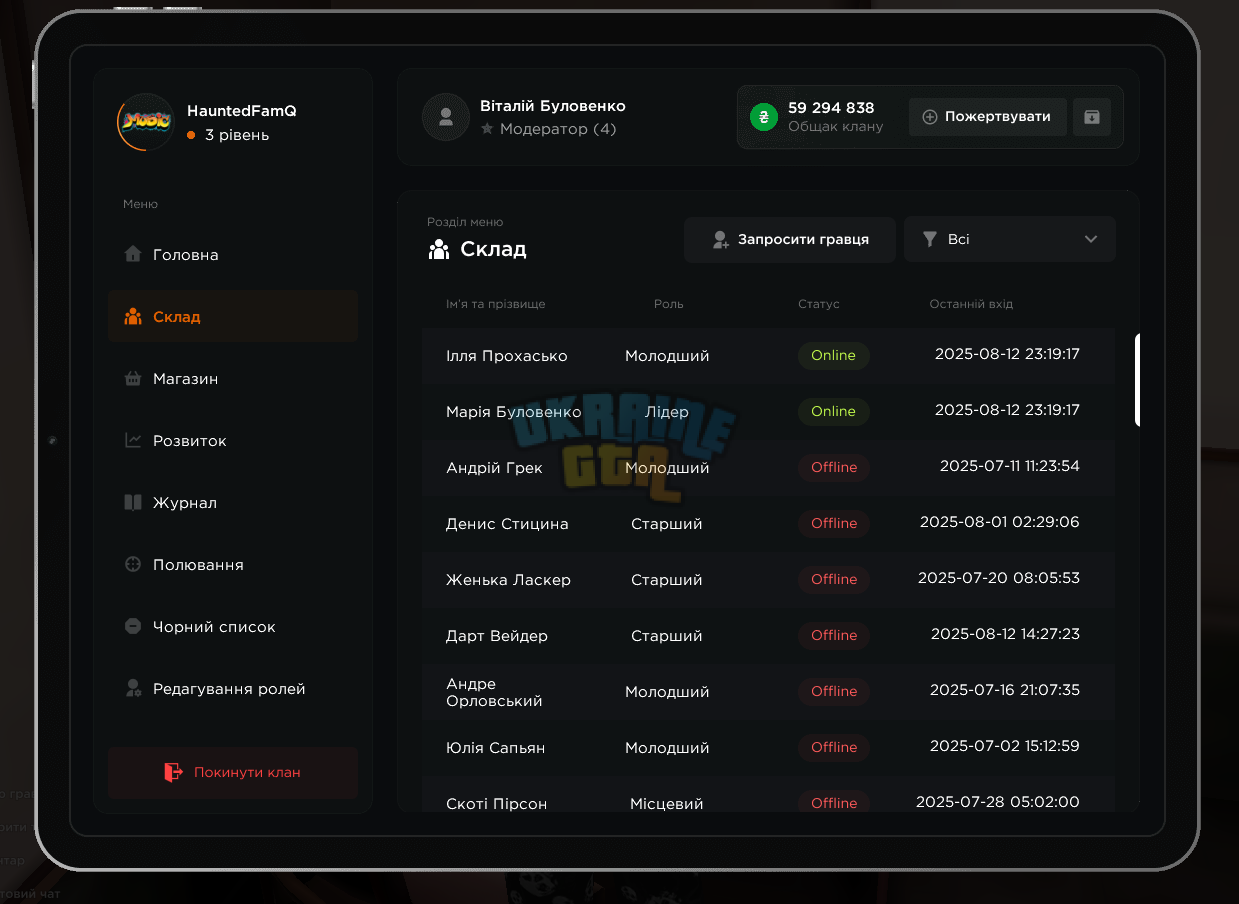Click the 3 рівень clan level label
Image resolution: width=1239 pixels, height=904 pixels.
237,135
